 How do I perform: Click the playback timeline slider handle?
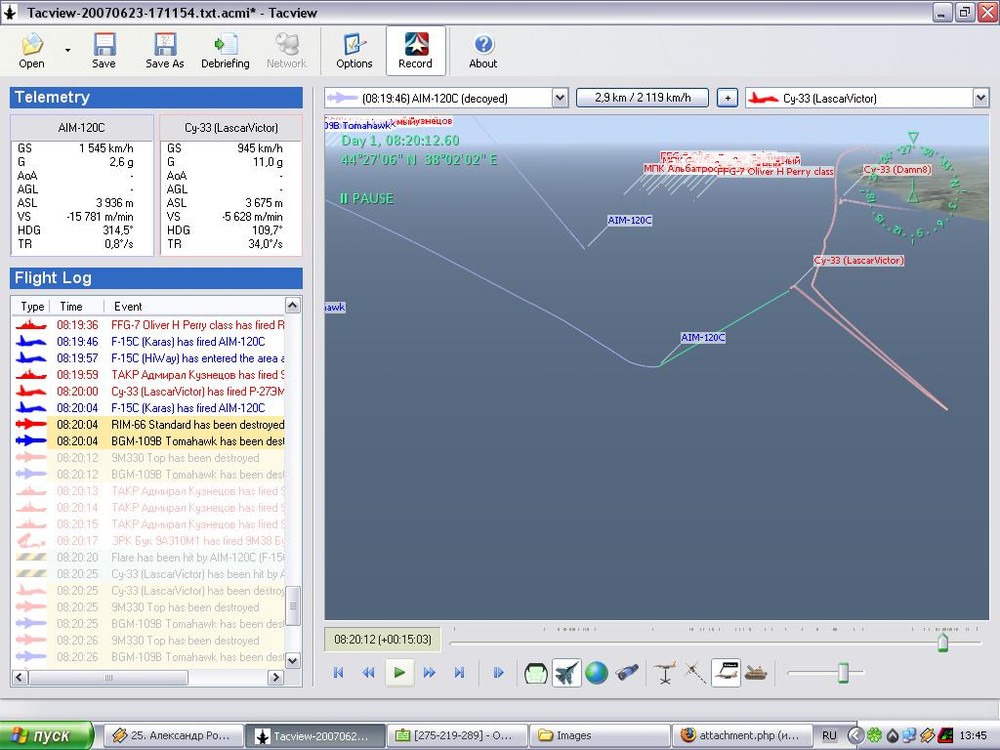click(x=942, y=642)
